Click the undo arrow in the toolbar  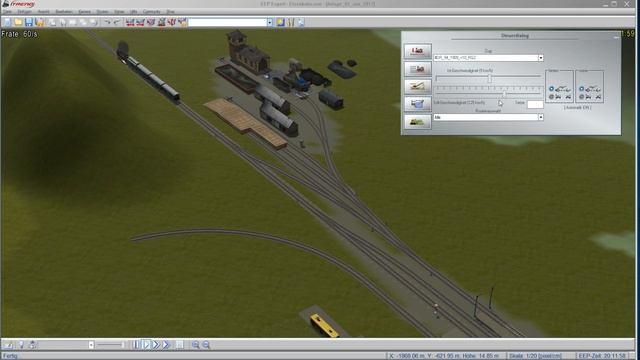pyautogui.click(x=107, y=22)
